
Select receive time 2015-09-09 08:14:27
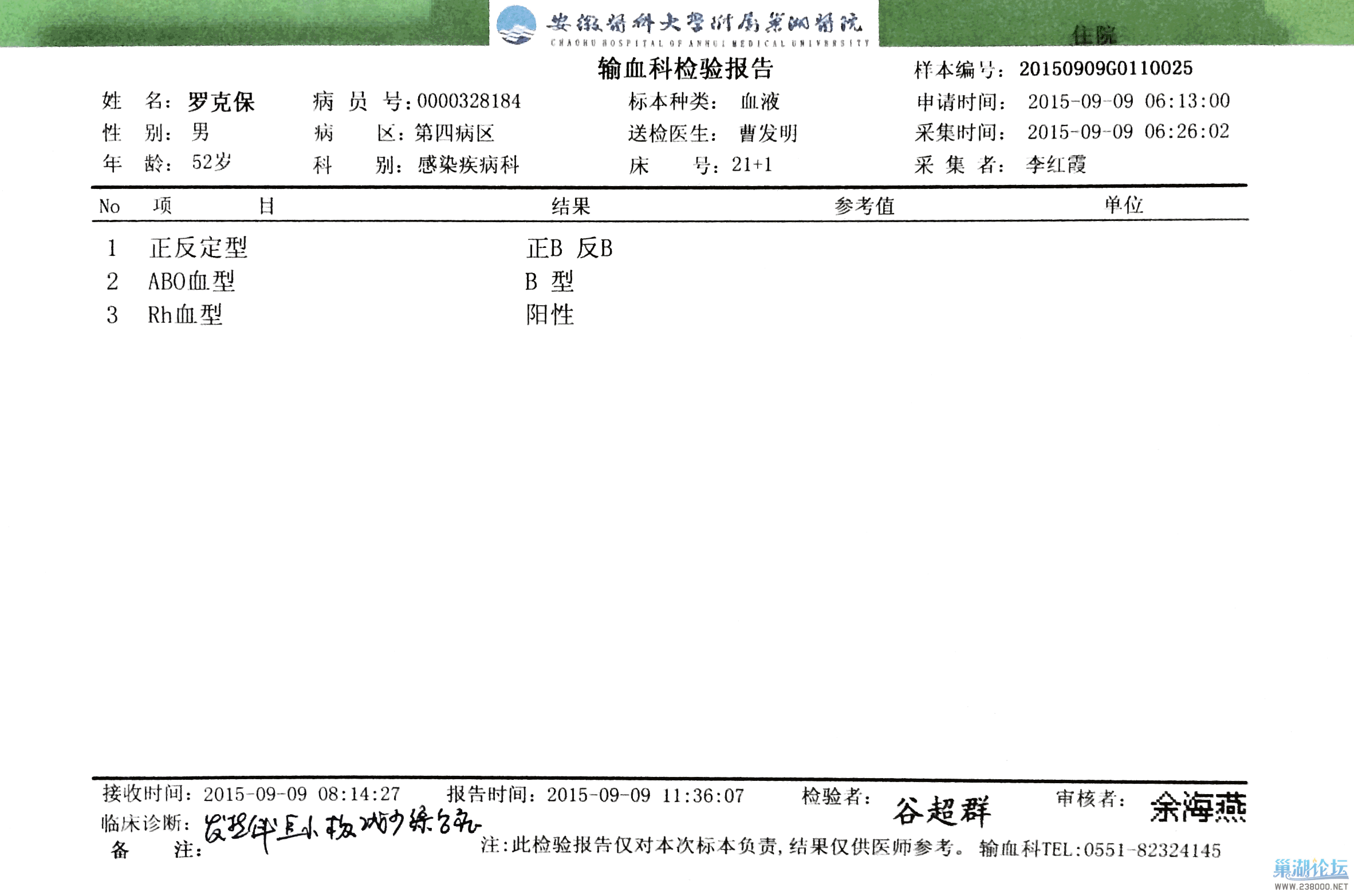301,794
